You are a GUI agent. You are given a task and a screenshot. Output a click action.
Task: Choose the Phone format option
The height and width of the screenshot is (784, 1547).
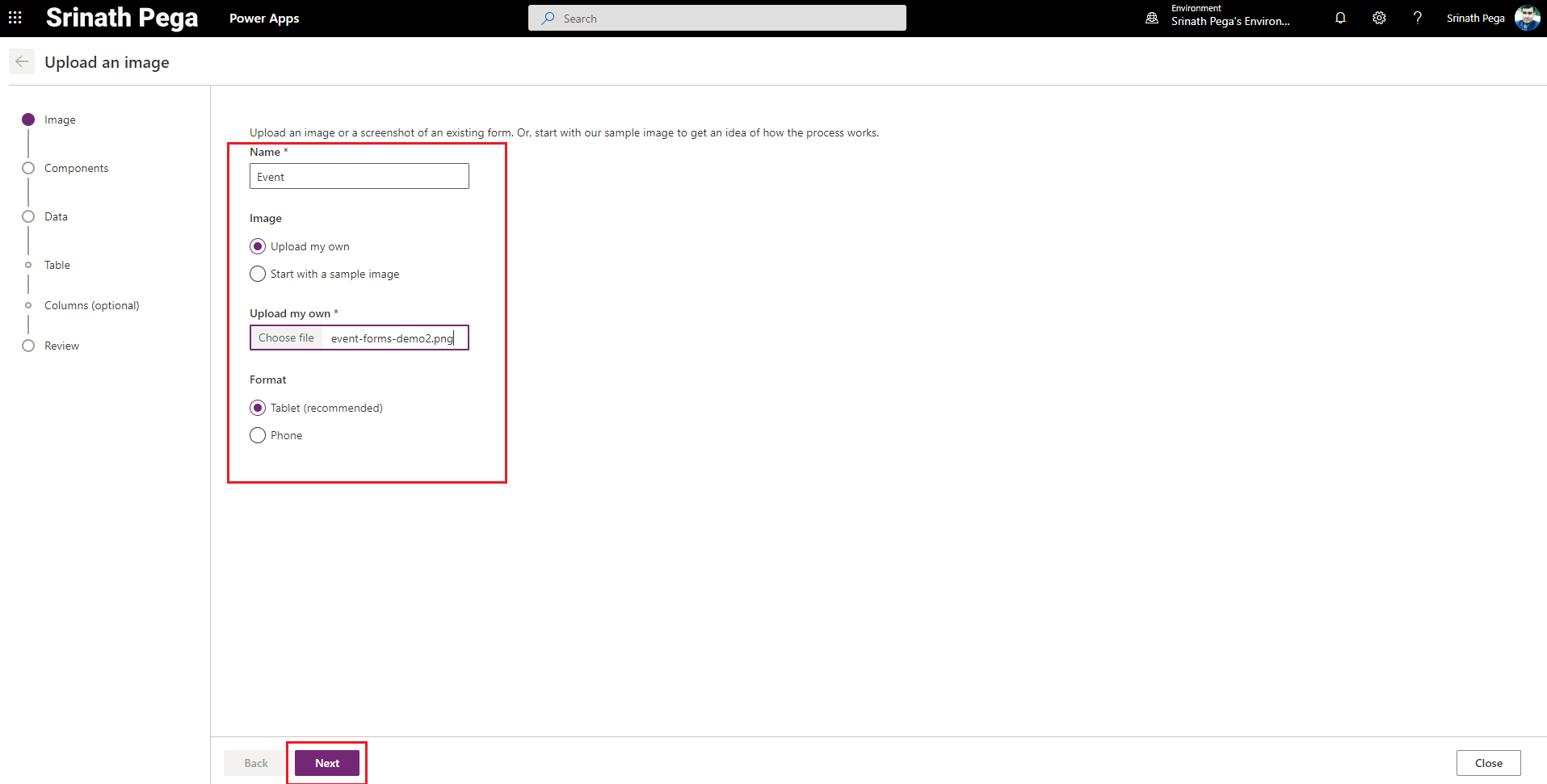tap(258, 435)
